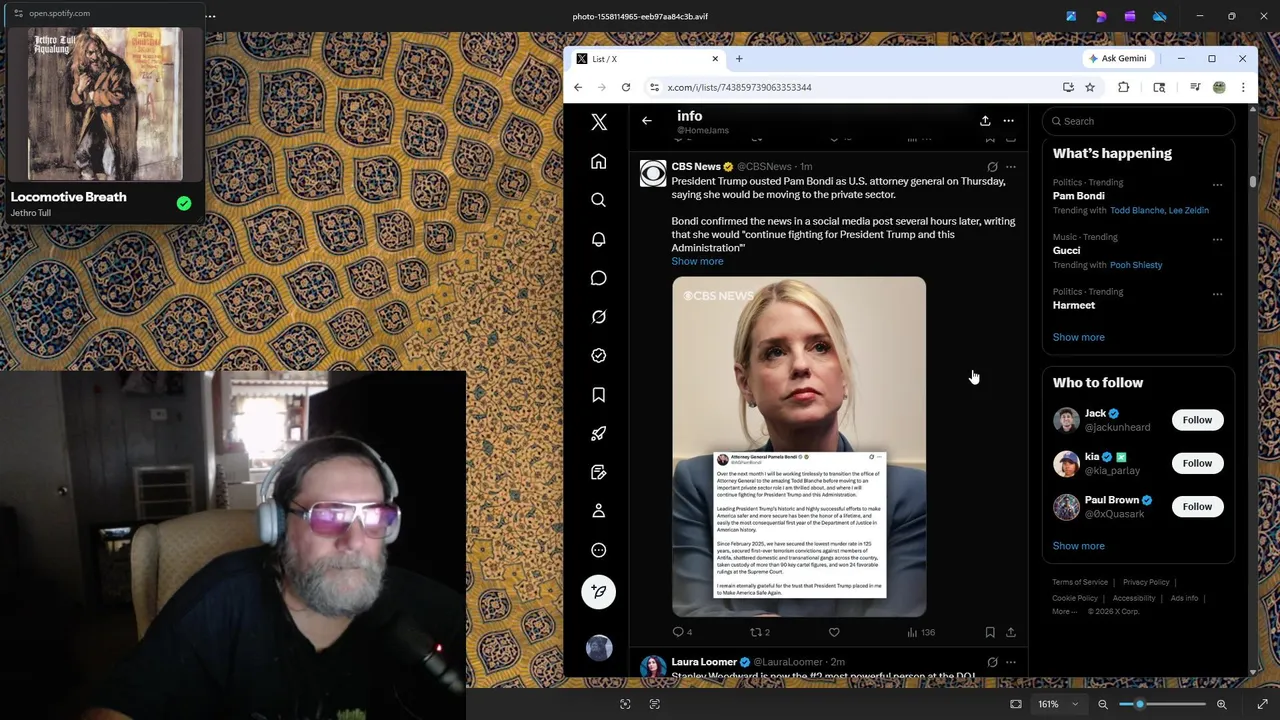Go back with the arrow beside info

[x=647, y=121]
